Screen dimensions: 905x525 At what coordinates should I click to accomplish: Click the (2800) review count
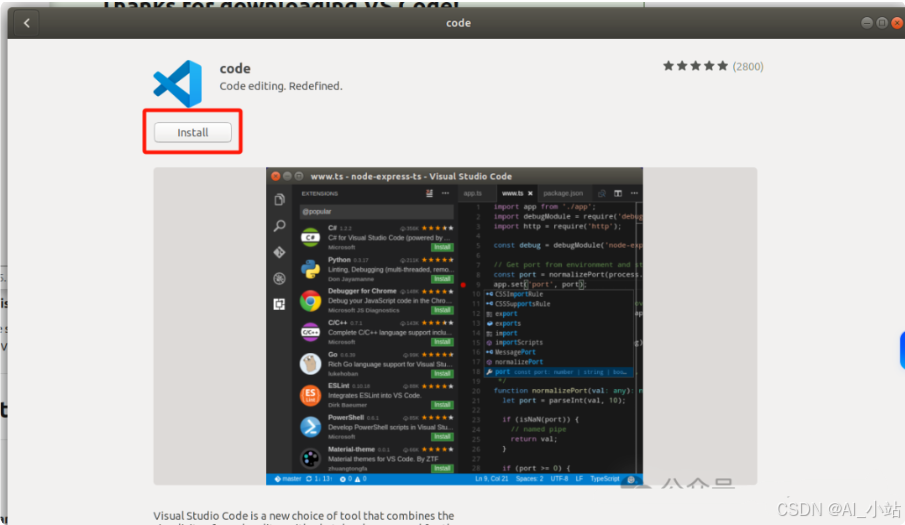click(x=748, y=67)
